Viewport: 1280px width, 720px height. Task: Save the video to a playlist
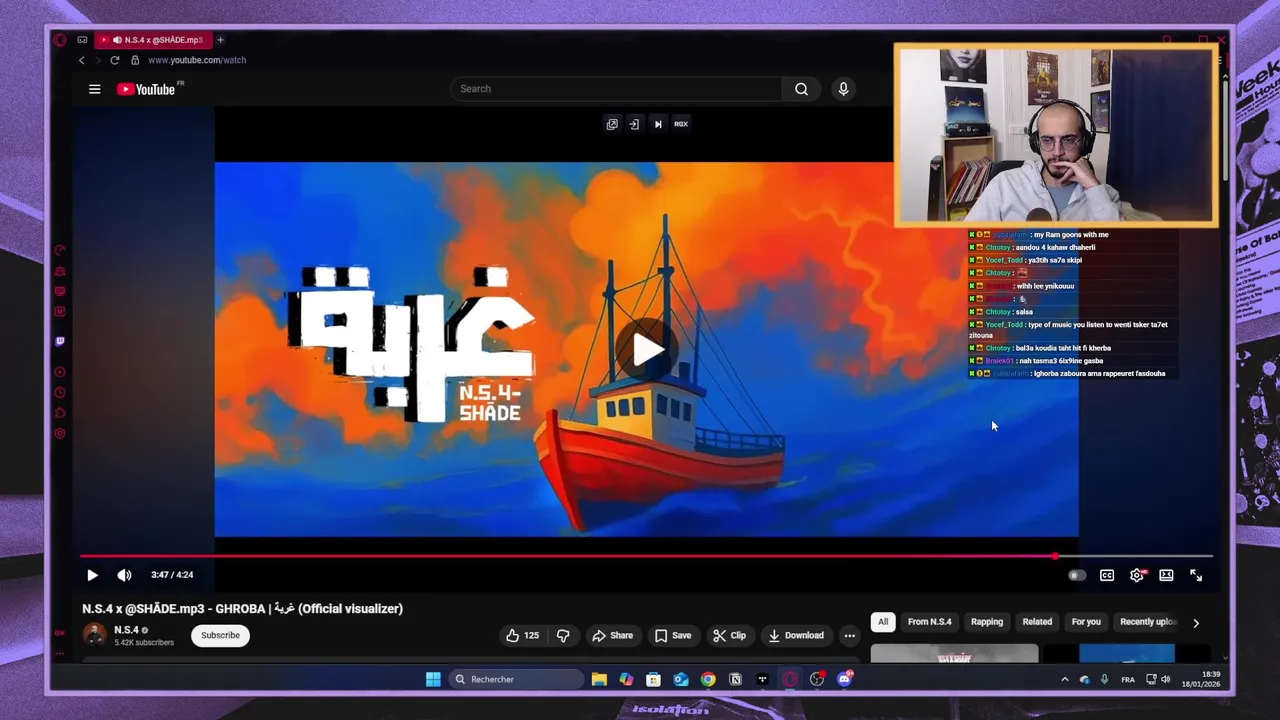(x=673, y=635)
